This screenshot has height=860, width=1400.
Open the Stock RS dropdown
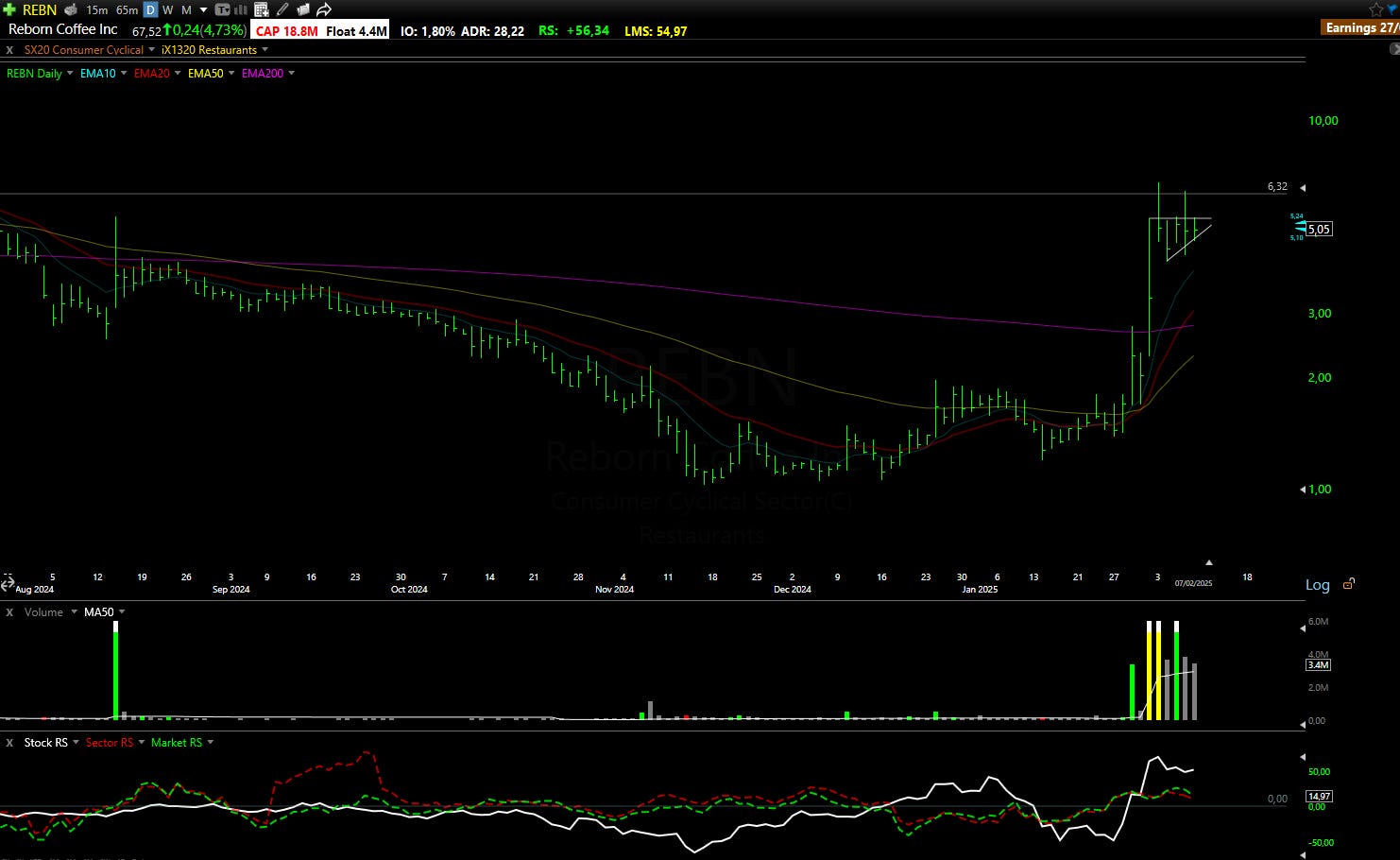76,743
